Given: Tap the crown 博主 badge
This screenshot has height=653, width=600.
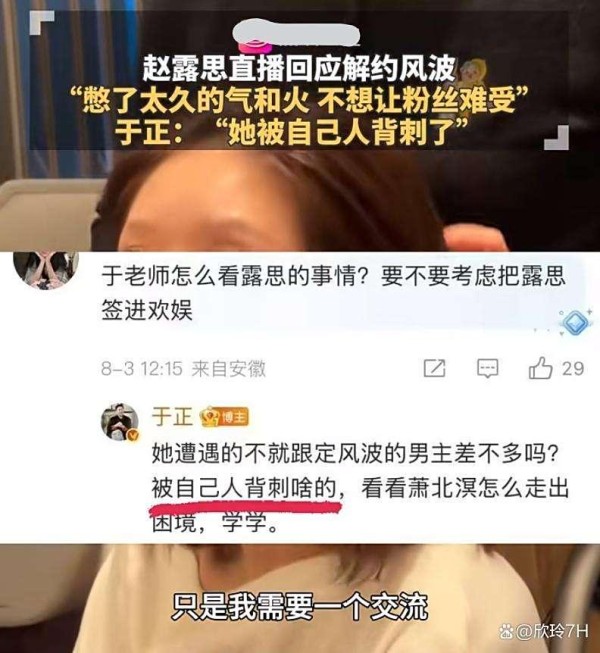Looking at the screenshot, I should pos(224,417).
